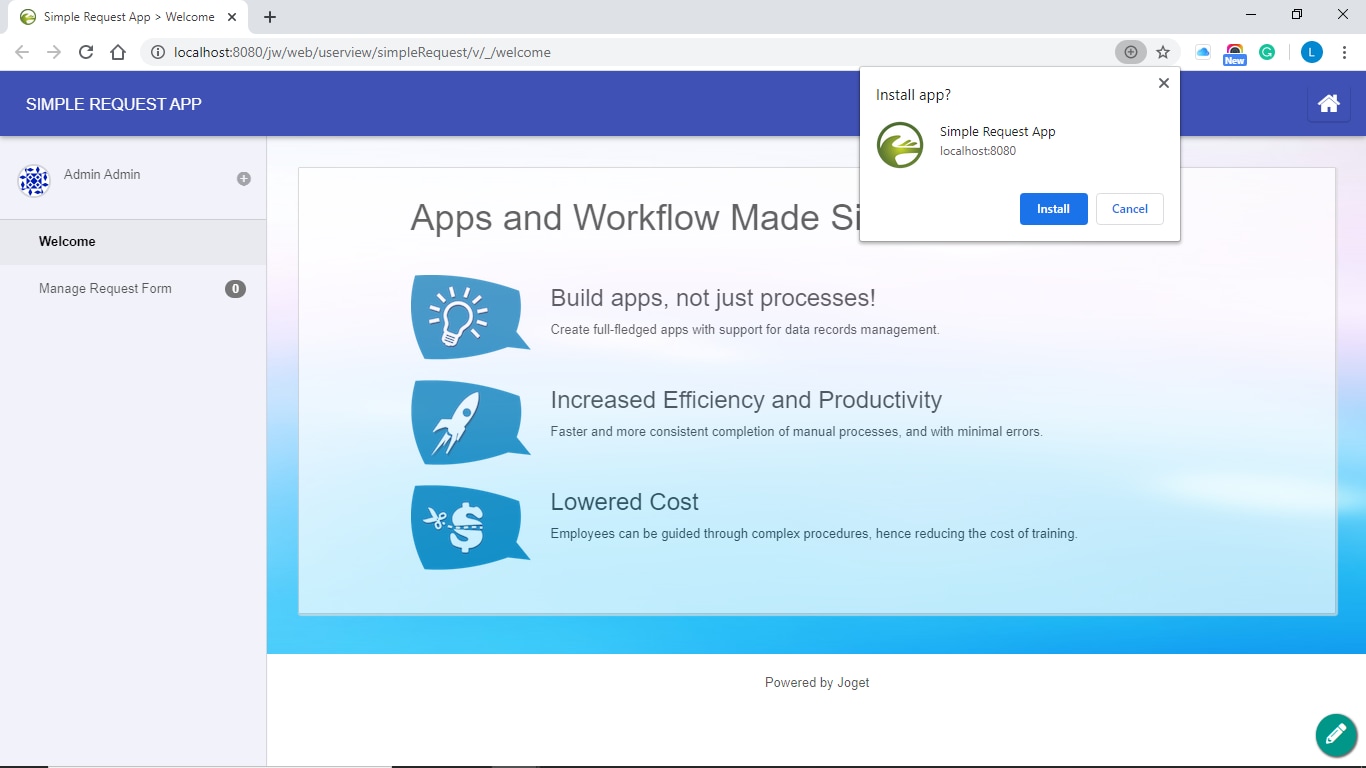Click the Create full-fledged apps description text
This screenshot has height=768, width=1366.
tap(745, 330)
